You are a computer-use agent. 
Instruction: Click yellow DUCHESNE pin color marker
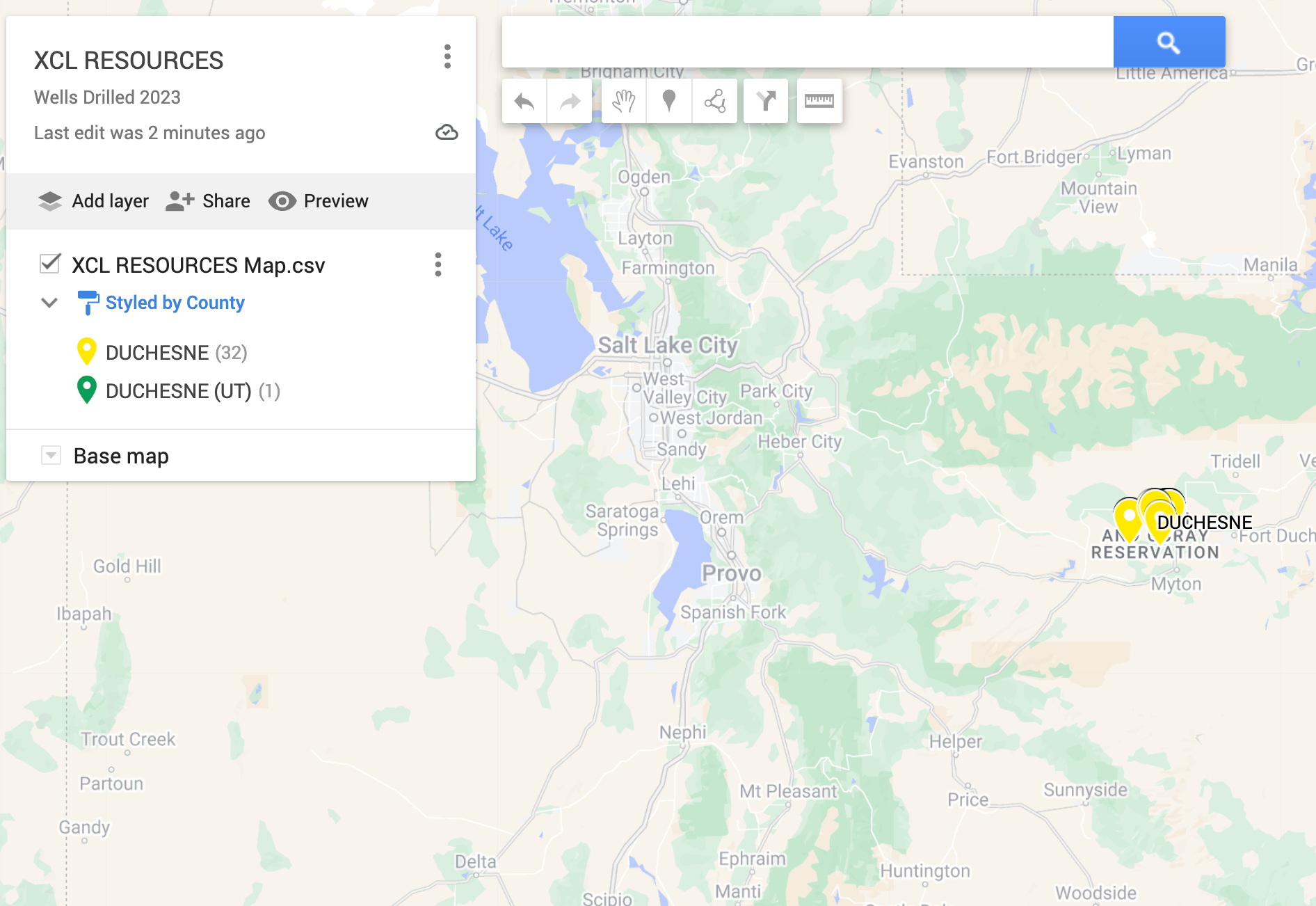click(86, 351)
